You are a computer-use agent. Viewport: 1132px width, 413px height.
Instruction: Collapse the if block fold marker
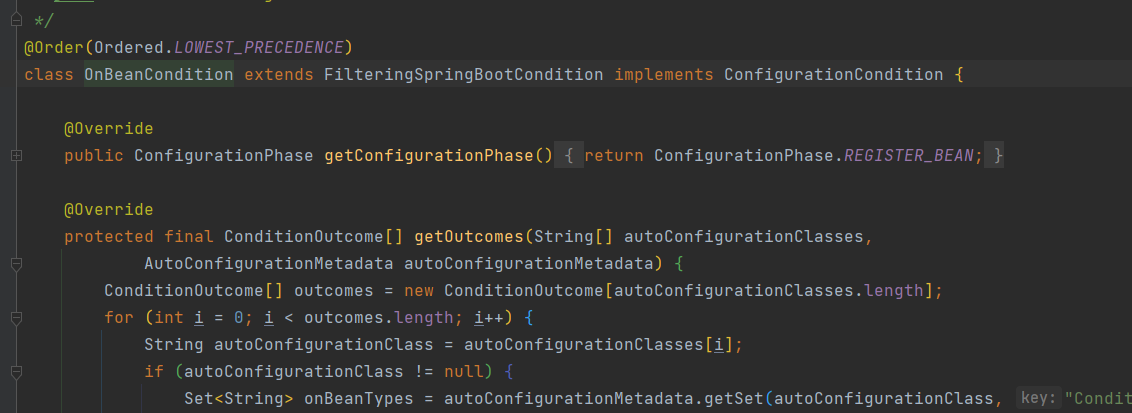(16, 372)
